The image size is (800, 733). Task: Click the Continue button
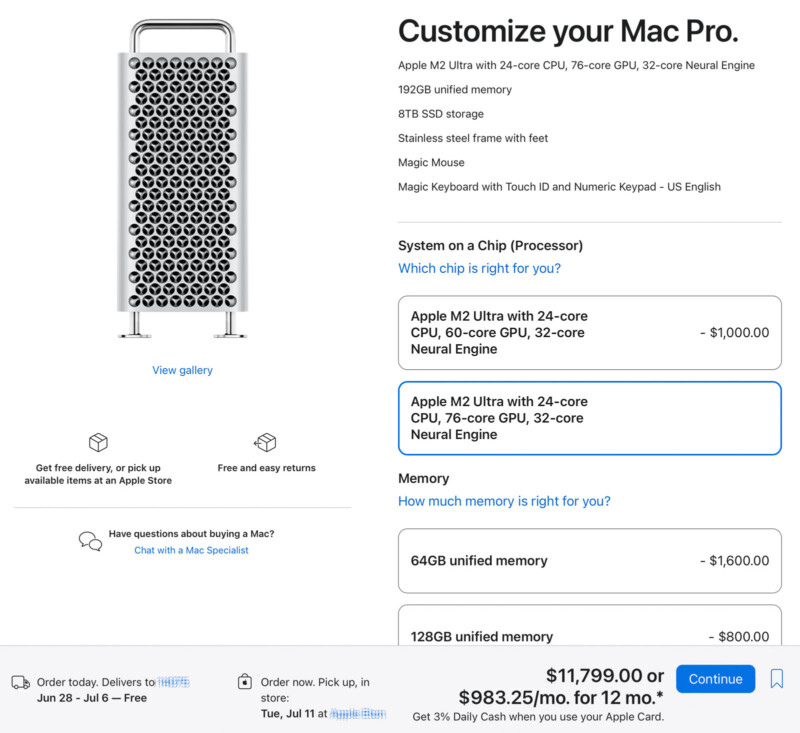(x=715, y=679)
